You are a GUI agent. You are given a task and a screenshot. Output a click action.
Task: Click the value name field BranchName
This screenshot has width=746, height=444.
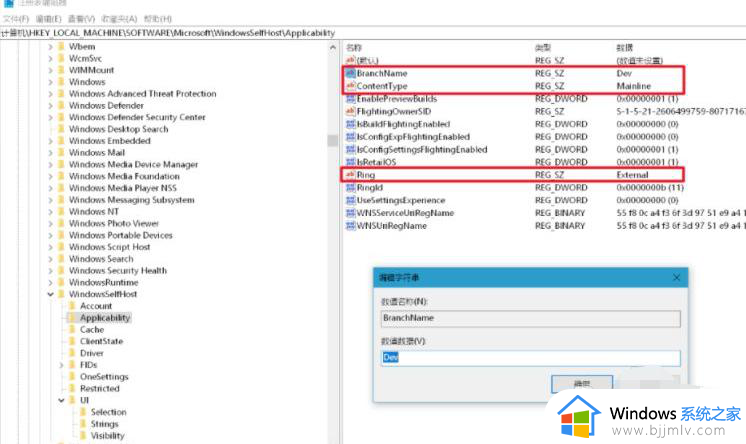click(530, 318)
